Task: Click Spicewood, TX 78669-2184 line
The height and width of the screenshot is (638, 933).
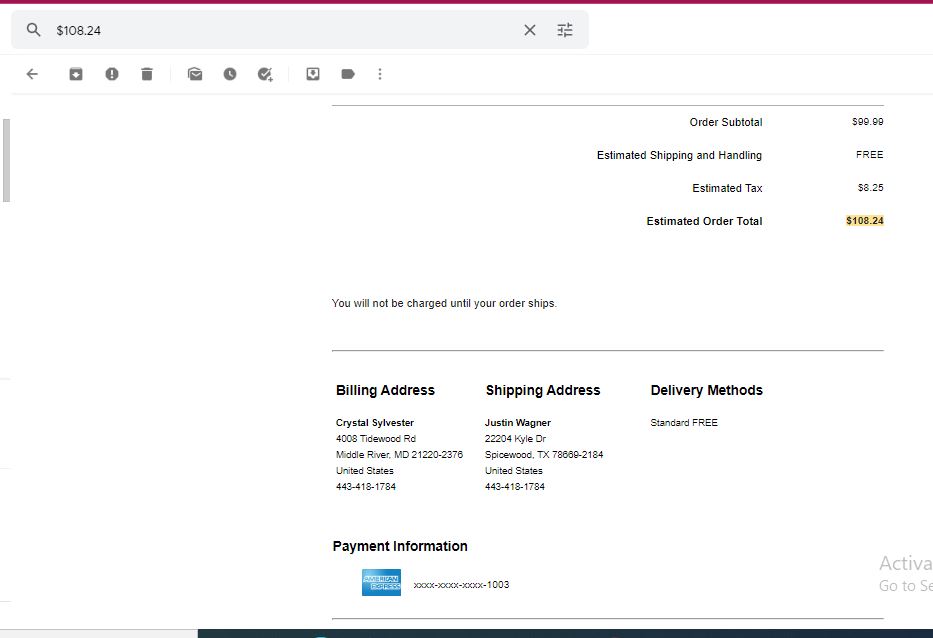Action: tap(544, 455)
